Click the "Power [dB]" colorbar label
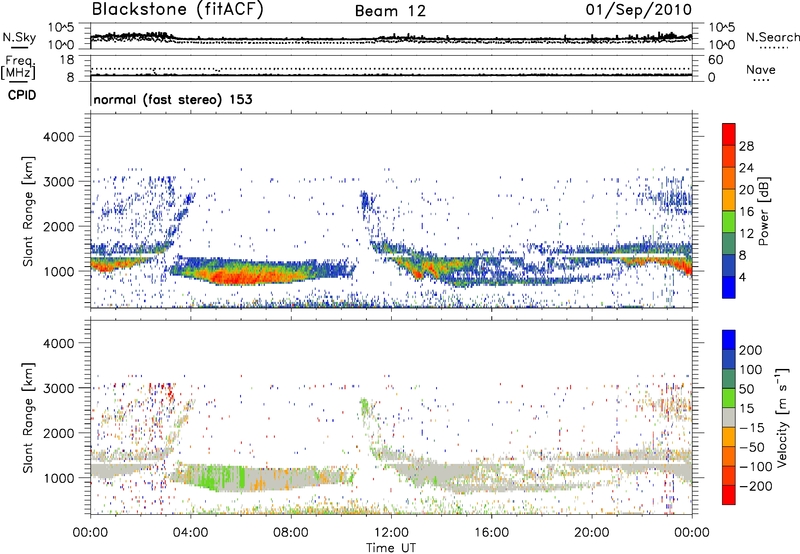This screenshot has width=800, height=554. click(763, 211)
